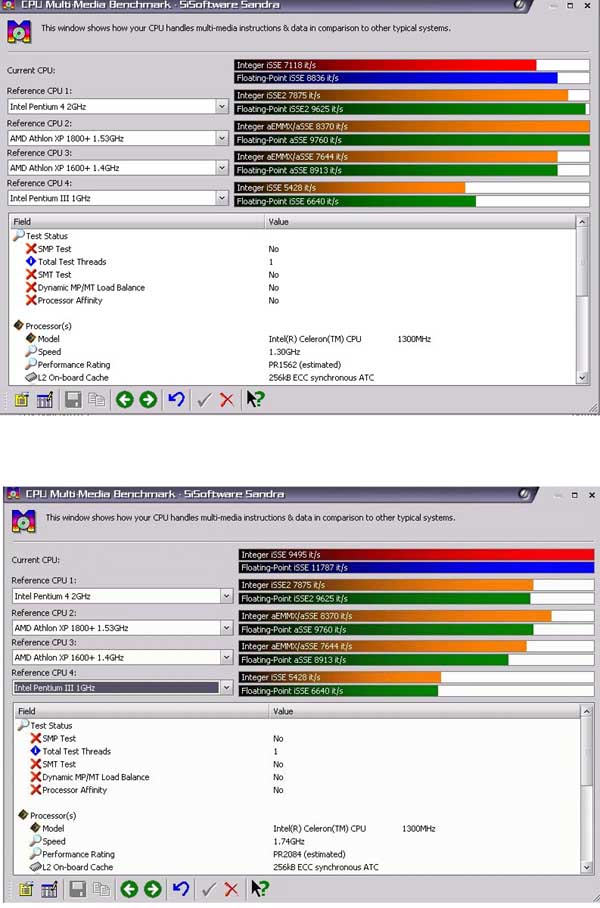600x908 pixels.
Task: Click the Copy pages icon in the upper window
Action: tap(97, 400)
